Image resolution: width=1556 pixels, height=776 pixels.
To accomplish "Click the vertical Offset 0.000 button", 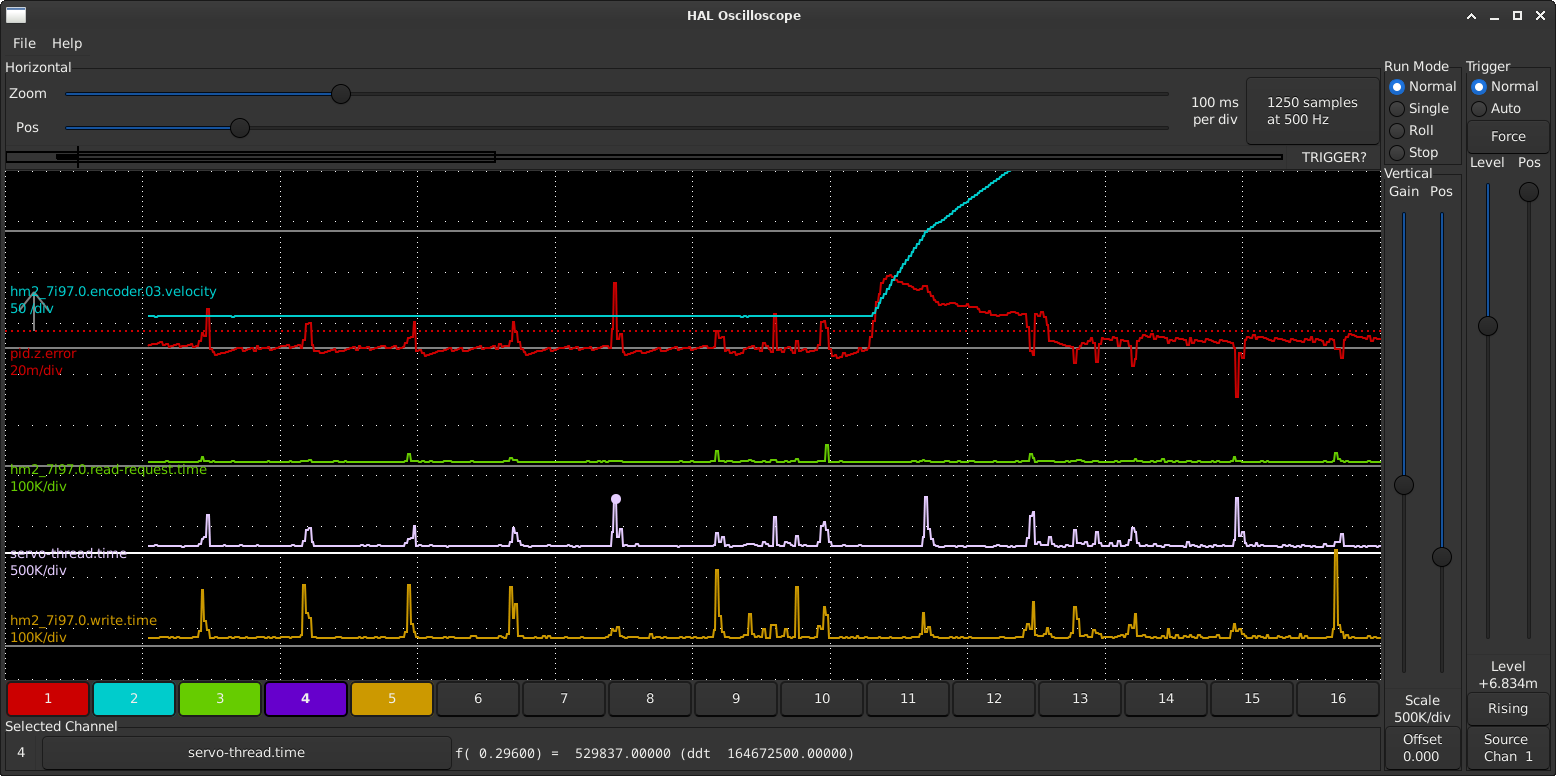I will (1421, 748).
